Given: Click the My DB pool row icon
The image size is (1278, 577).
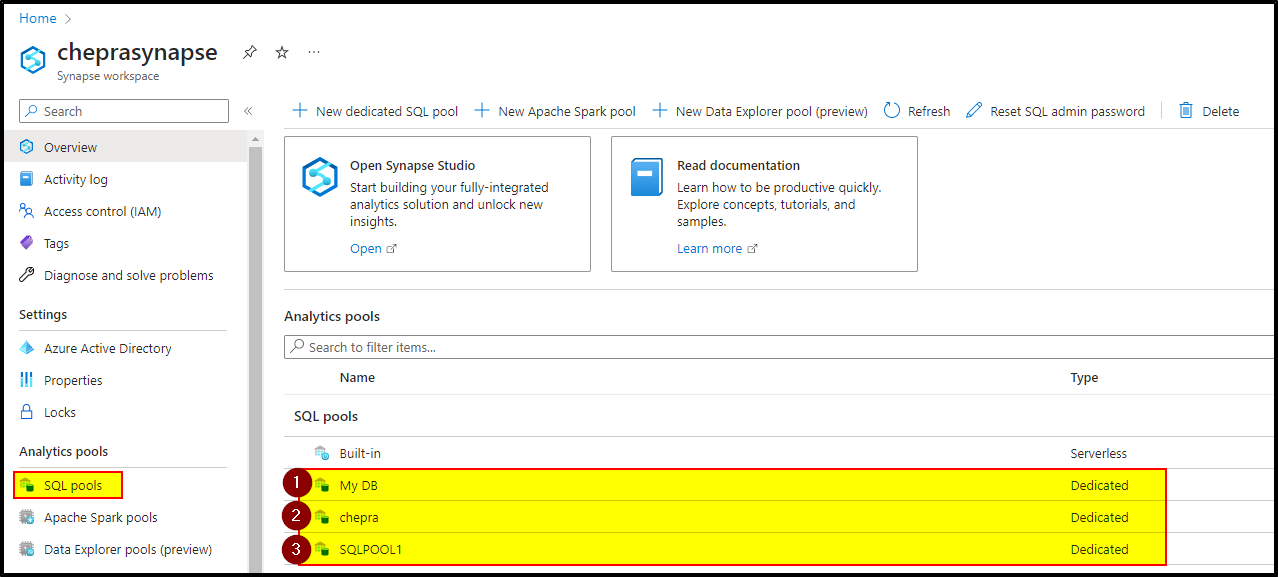Looking at the screenshot, I should click(322, 485).
